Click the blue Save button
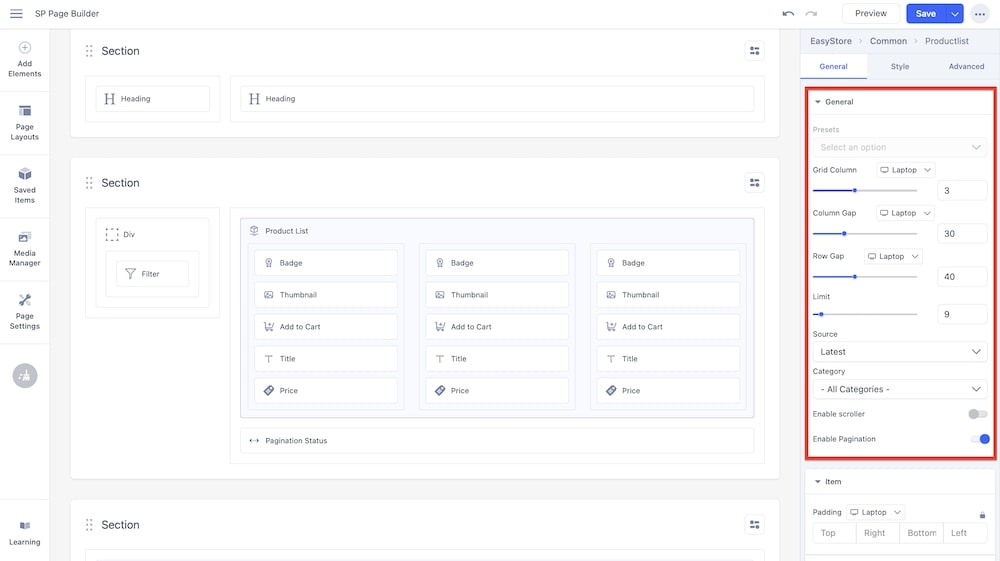The width and height of the screenshot is (1000, 561). pyautogui.click(x=925, y=14)
